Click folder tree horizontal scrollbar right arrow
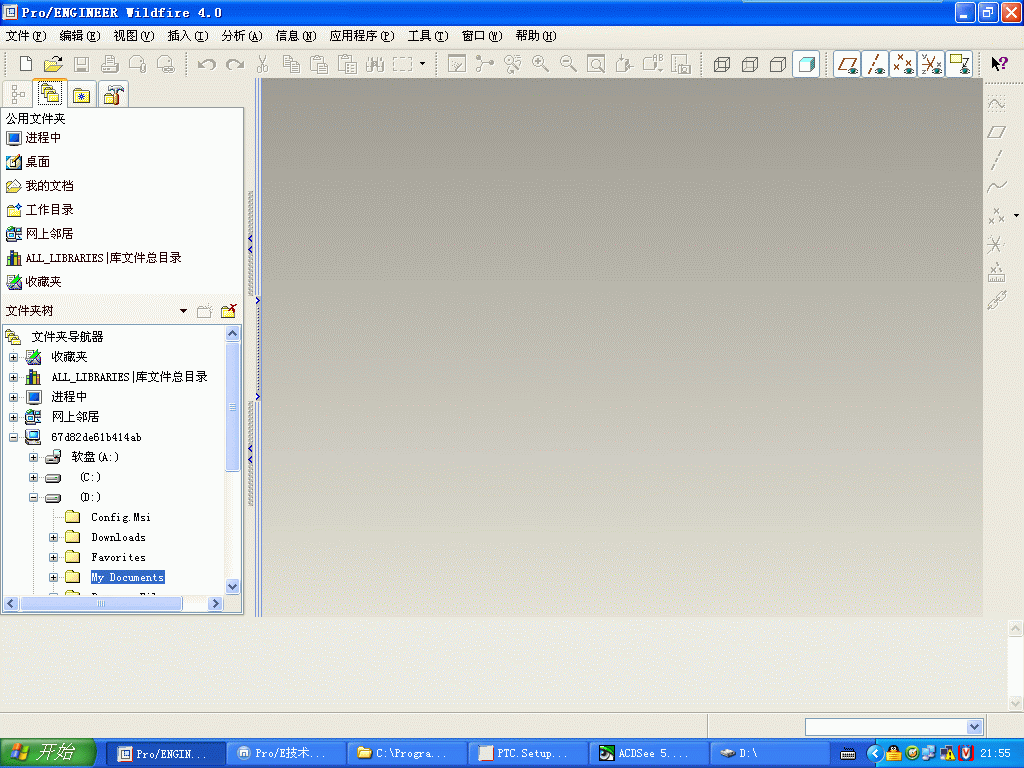This screenshot has width=1024, height=768. [216, 603]
